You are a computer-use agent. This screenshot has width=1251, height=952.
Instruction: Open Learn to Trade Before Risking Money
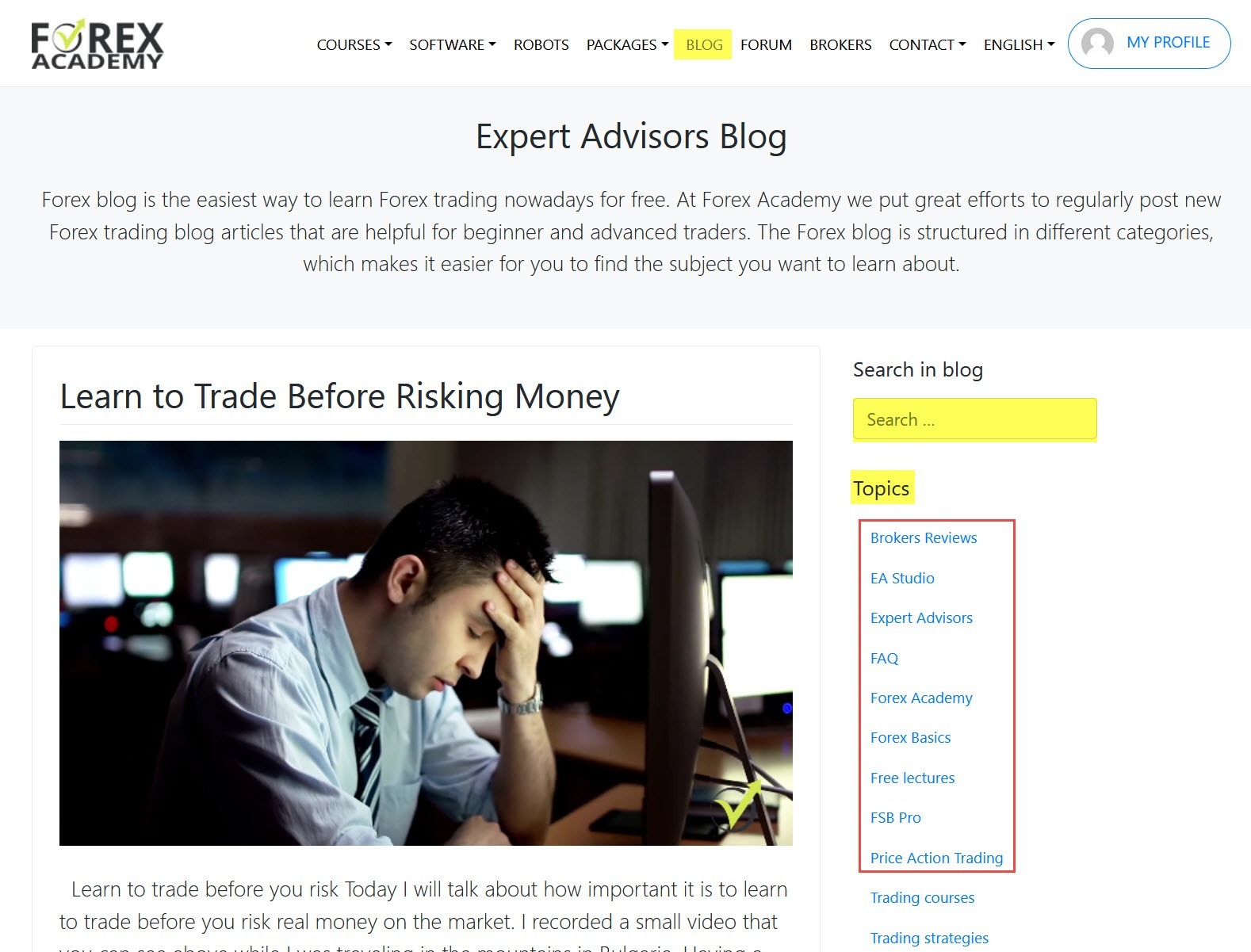tap(339, 396)
